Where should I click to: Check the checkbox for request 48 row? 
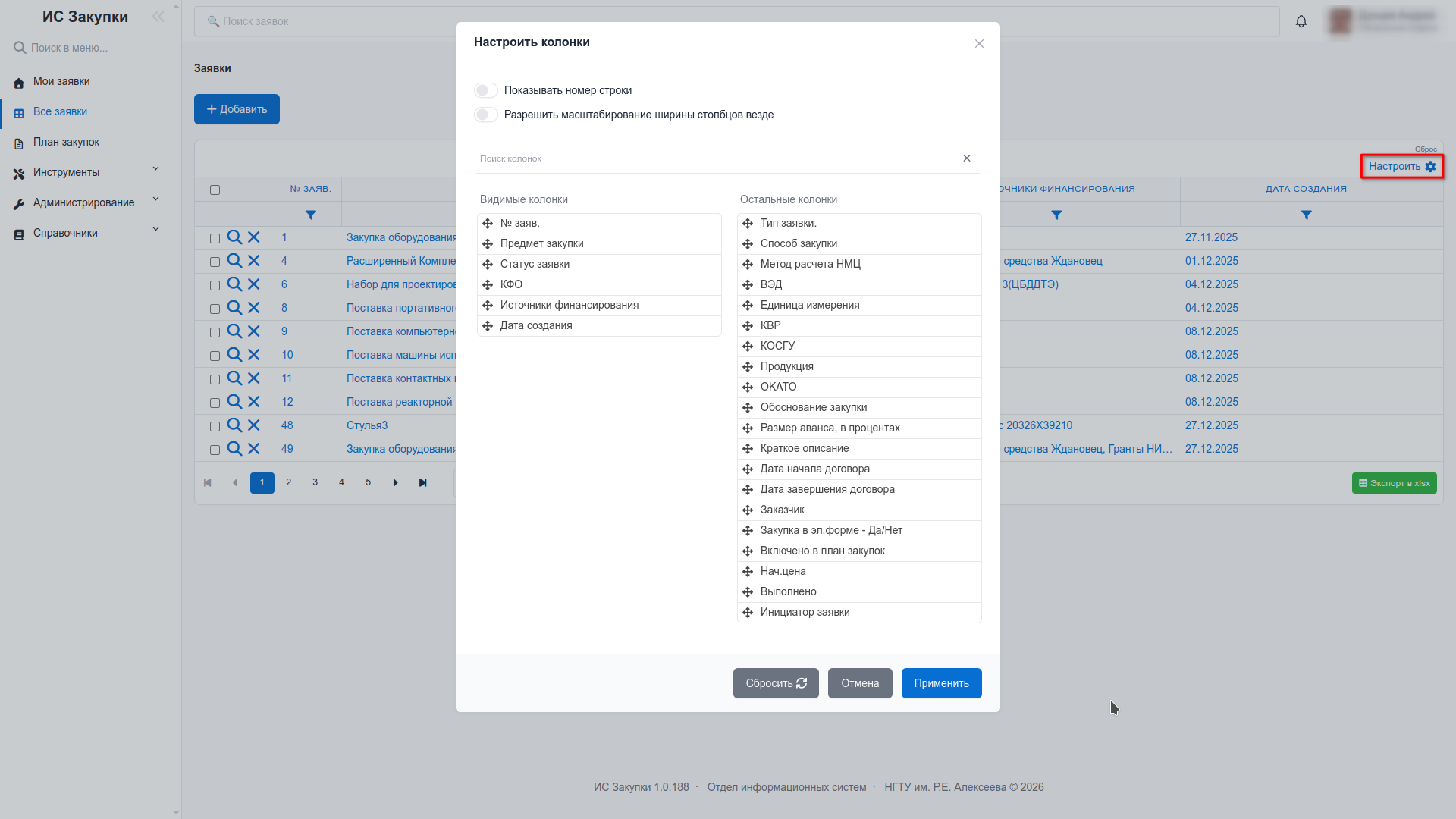[x=215, y=426]
